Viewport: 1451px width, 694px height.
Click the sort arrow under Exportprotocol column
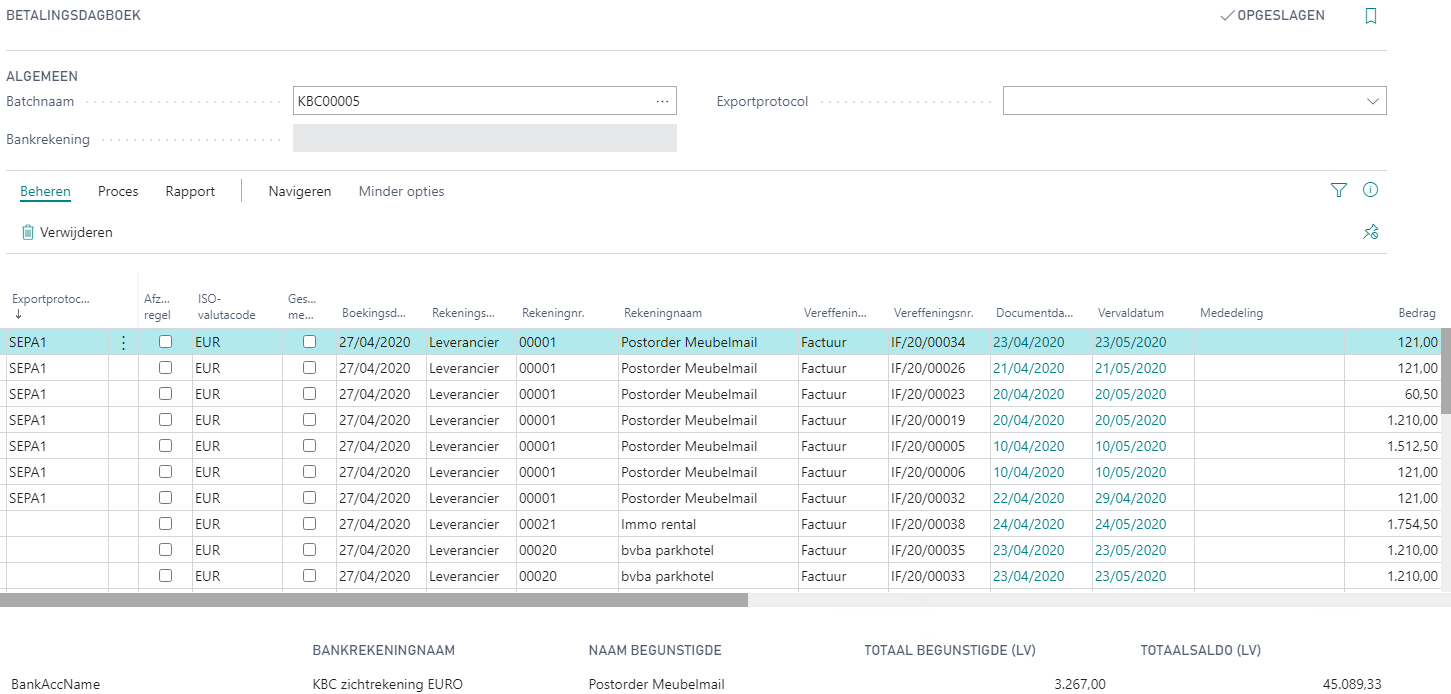point(18,314)
